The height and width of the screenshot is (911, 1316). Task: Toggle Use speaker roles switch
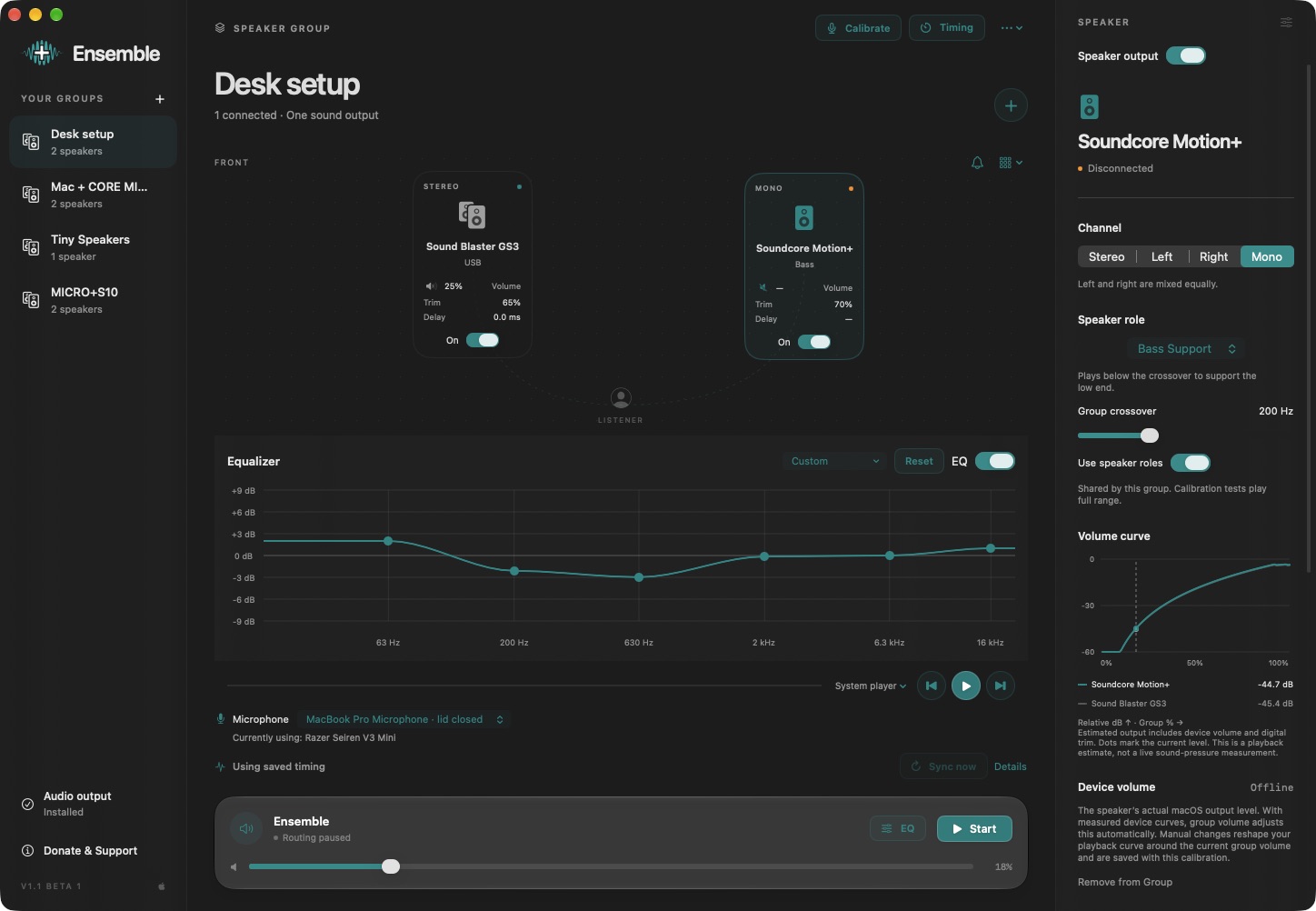tap(1190, 463)
